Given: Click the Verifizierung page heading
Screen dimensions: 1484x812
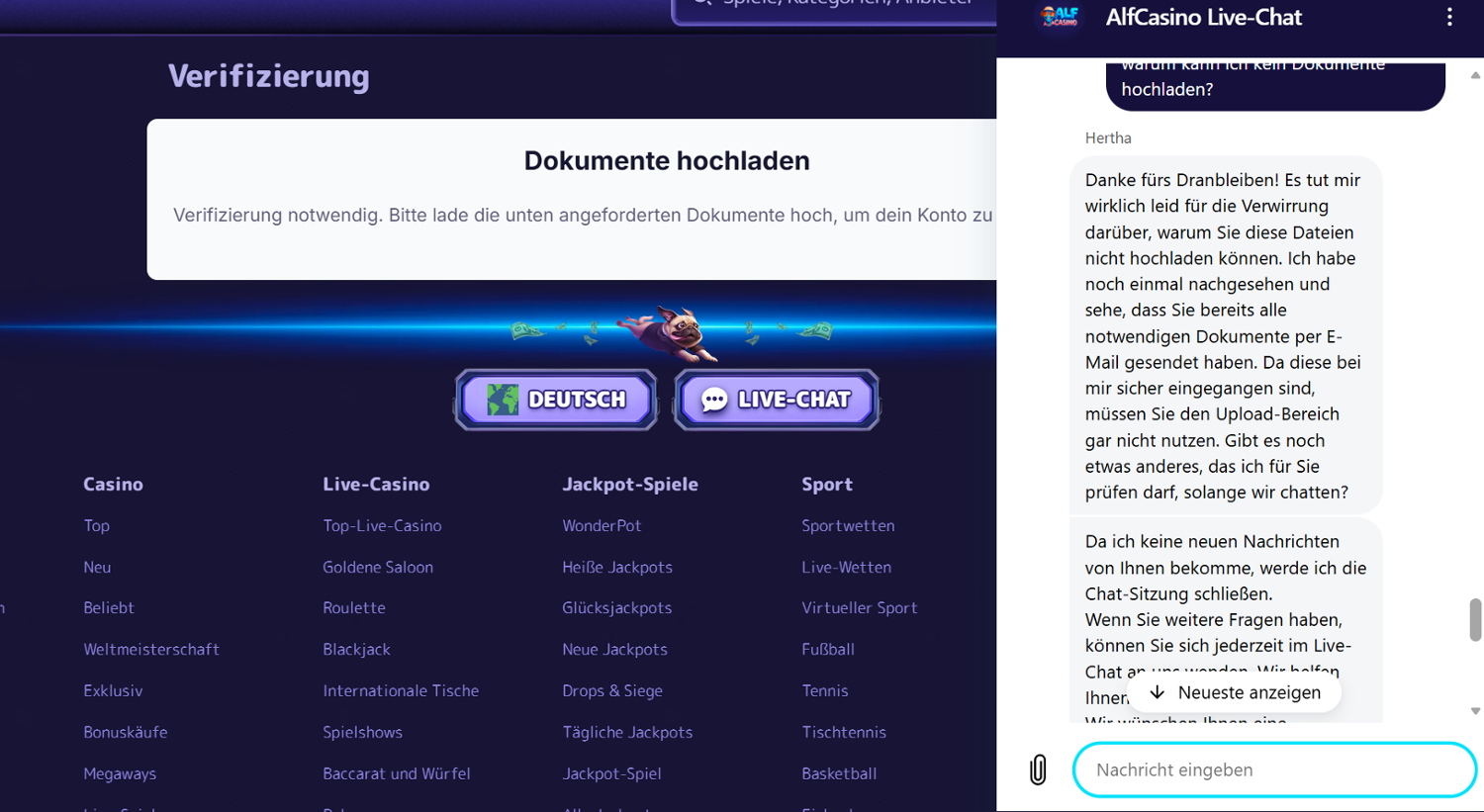Looking at the screenshot, I should click(x=268, y=76).
